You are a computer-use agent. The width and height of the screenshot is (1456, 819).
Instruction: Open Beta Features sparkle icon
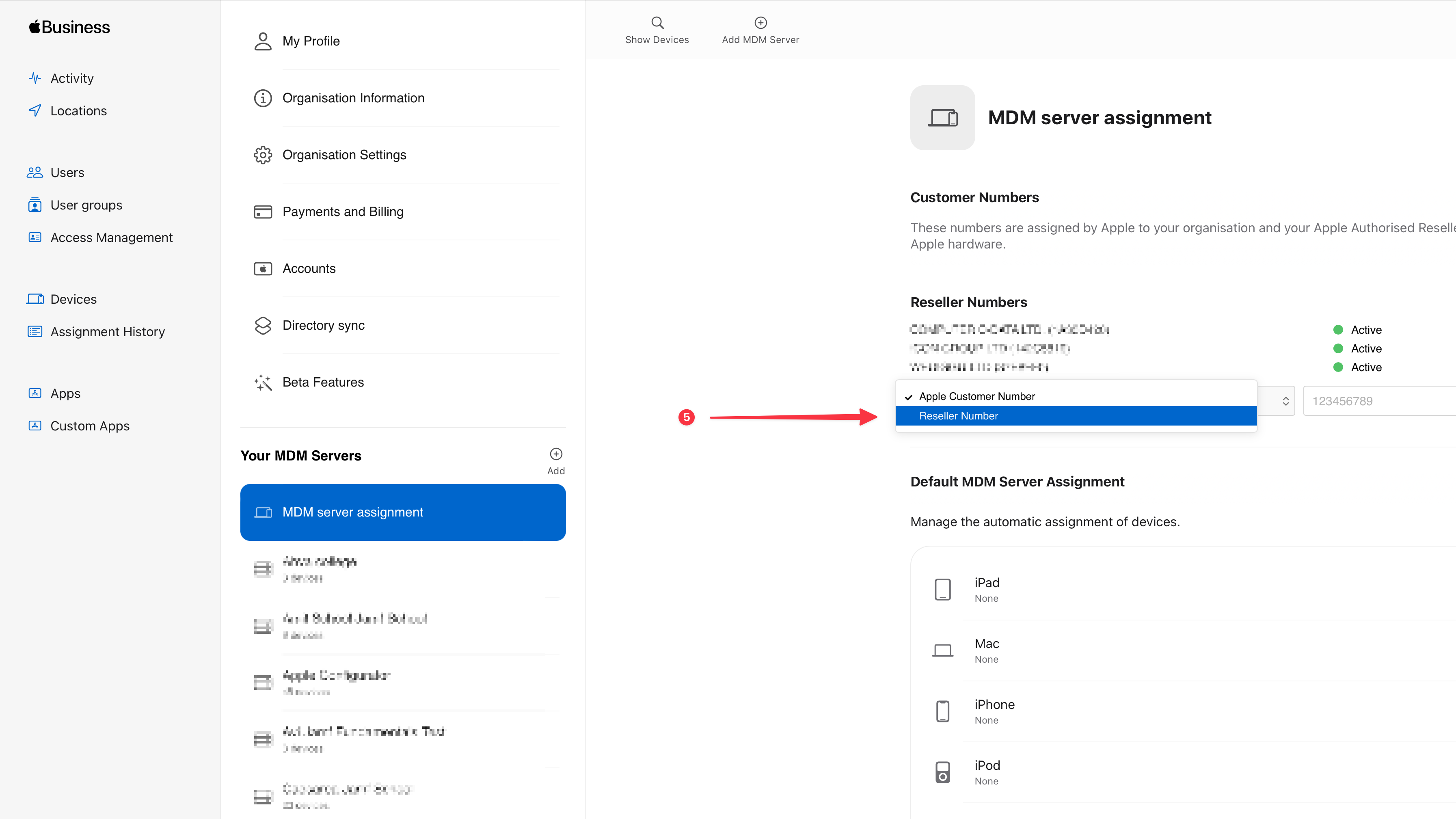tap(263, 382)
